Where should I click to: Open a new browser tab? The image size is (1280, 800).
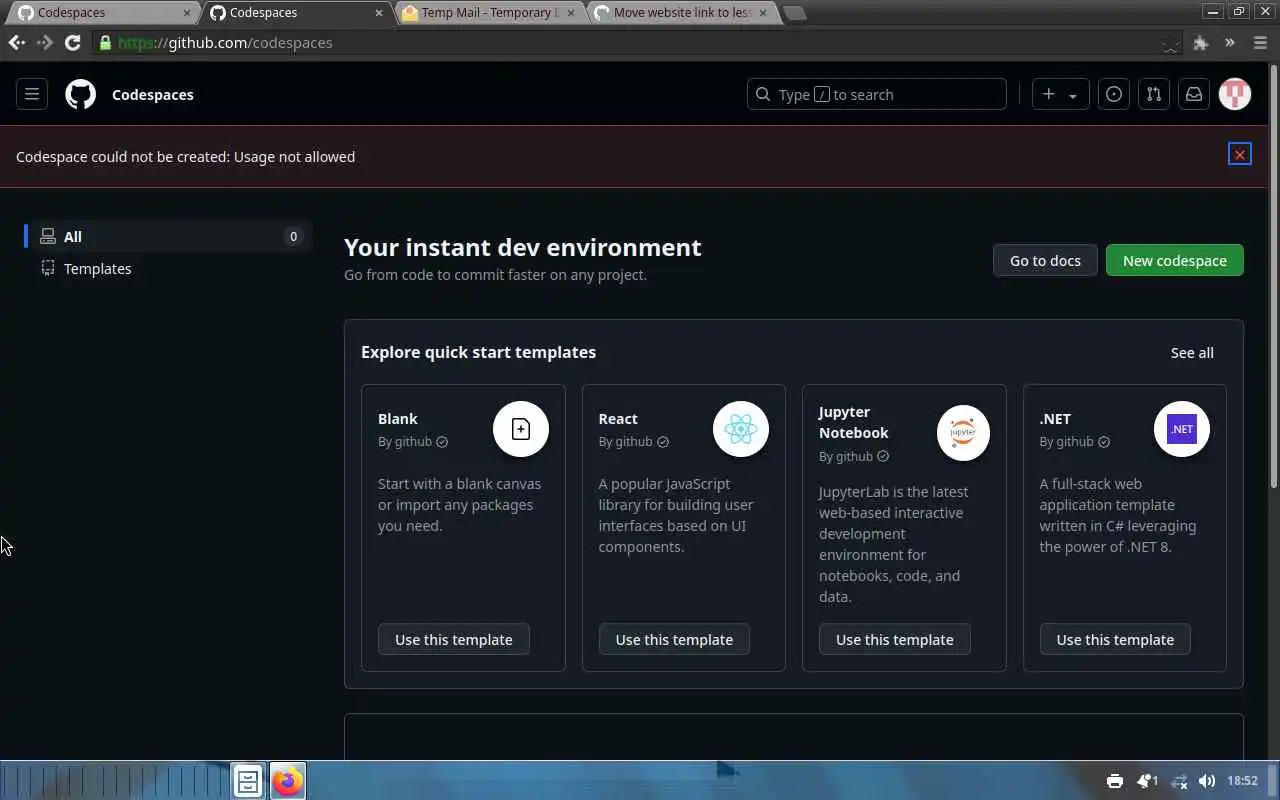point(794,13)
